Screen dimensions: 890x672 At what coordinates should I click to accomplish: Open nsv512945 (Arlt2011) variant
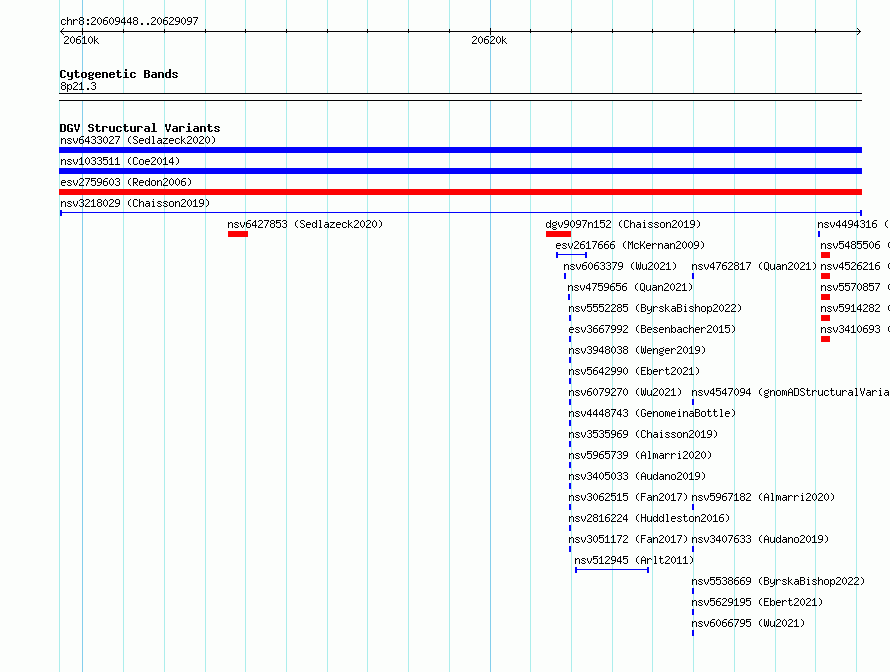634,560
